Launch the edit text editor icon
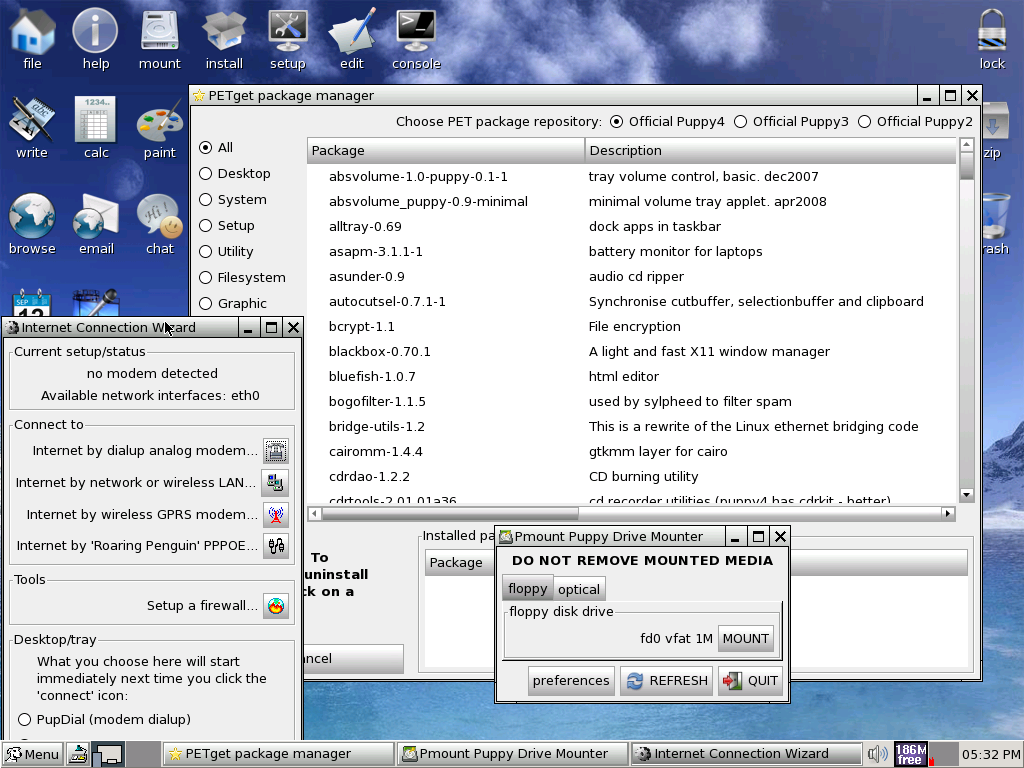The height and width of the screenshot is (768, 1024). [351, 39]
